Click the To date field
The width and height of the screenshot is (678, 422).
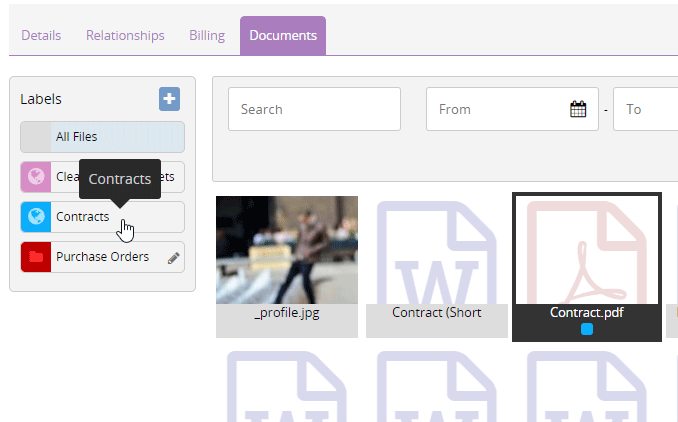click(645, 109)
